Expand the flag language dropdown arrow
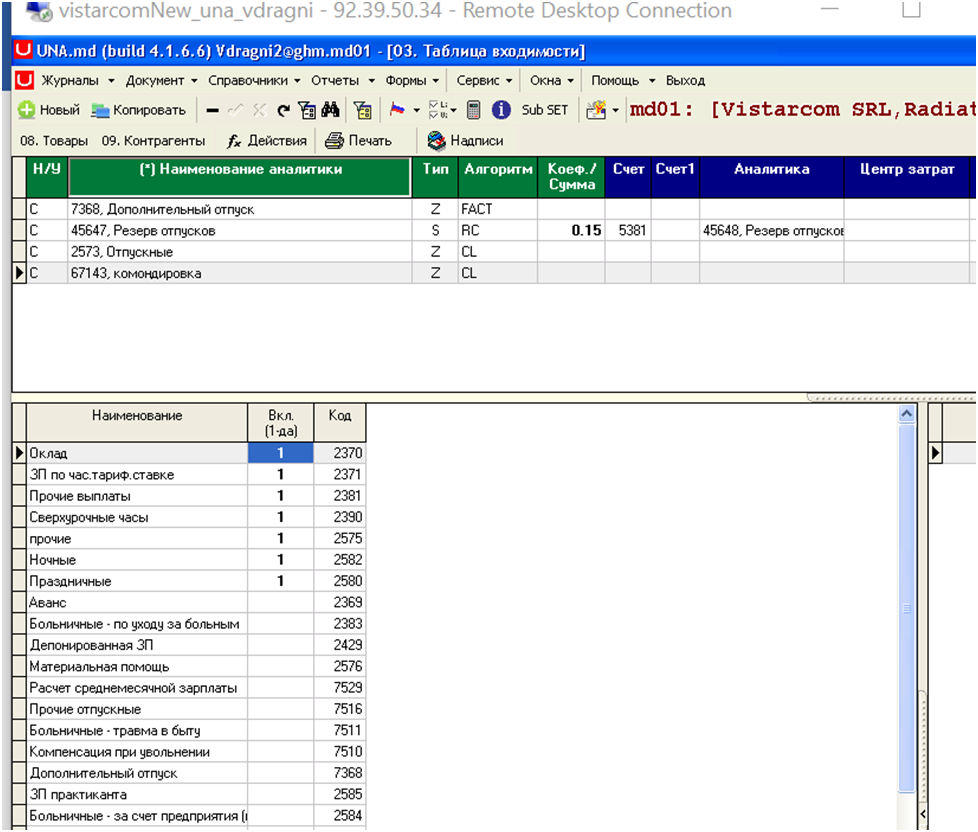 click(x=417, y=110)
